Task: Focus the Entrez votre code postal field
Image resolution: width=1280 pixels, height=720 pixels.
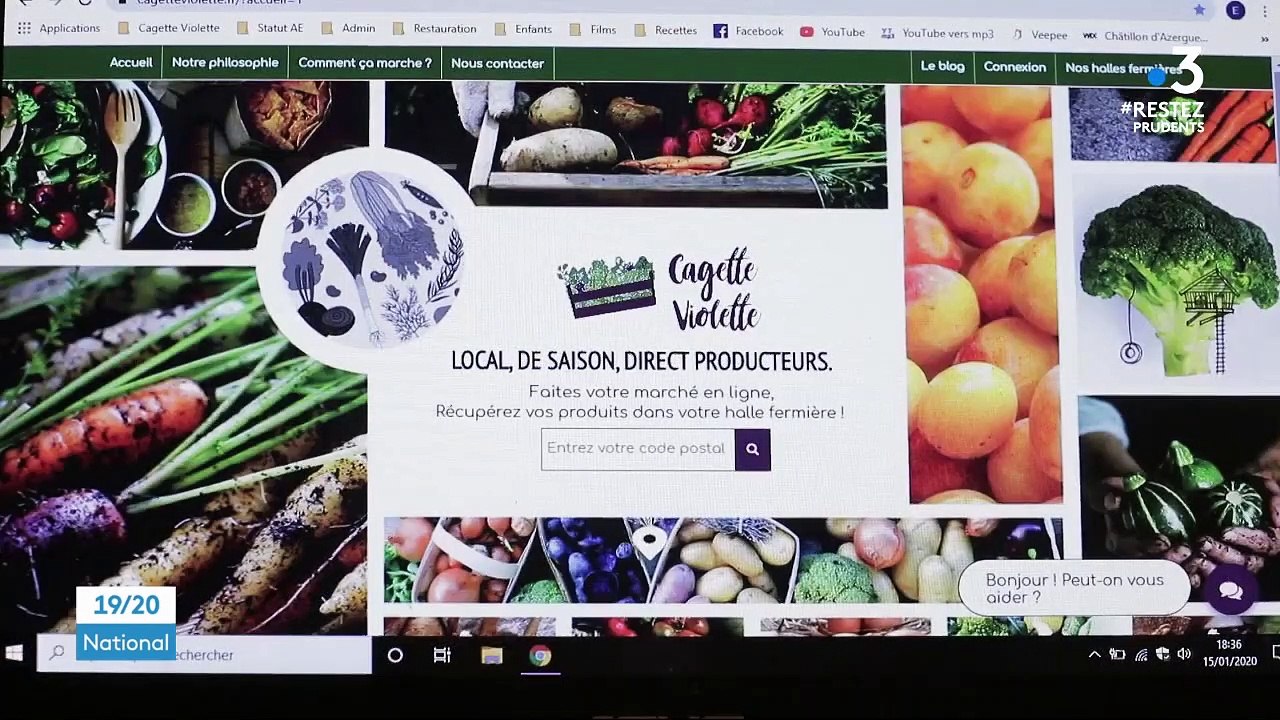Action: (x=638, y=449)
